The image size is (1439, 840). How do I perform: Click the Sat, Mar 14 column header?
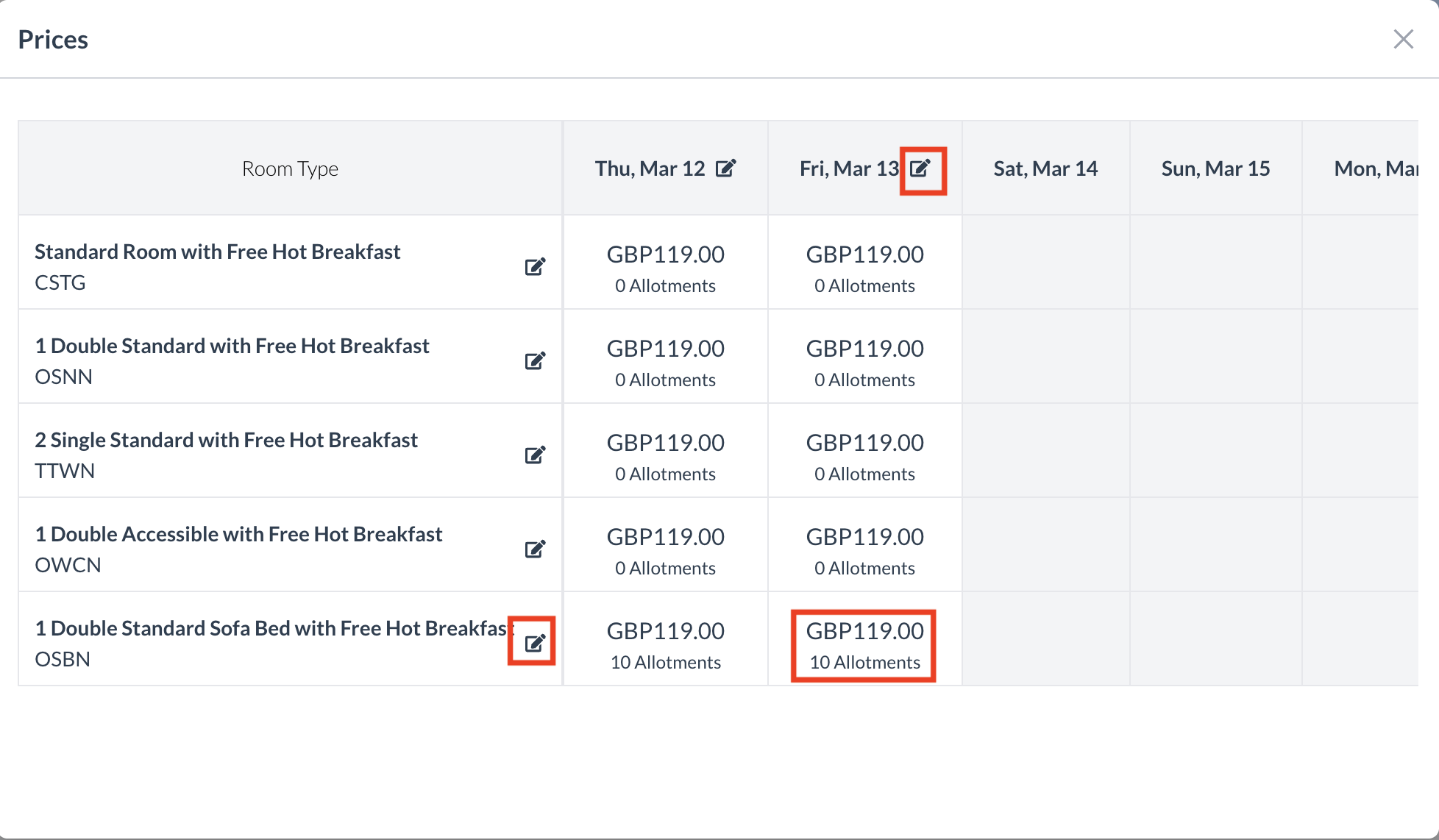pos(1045,168)
